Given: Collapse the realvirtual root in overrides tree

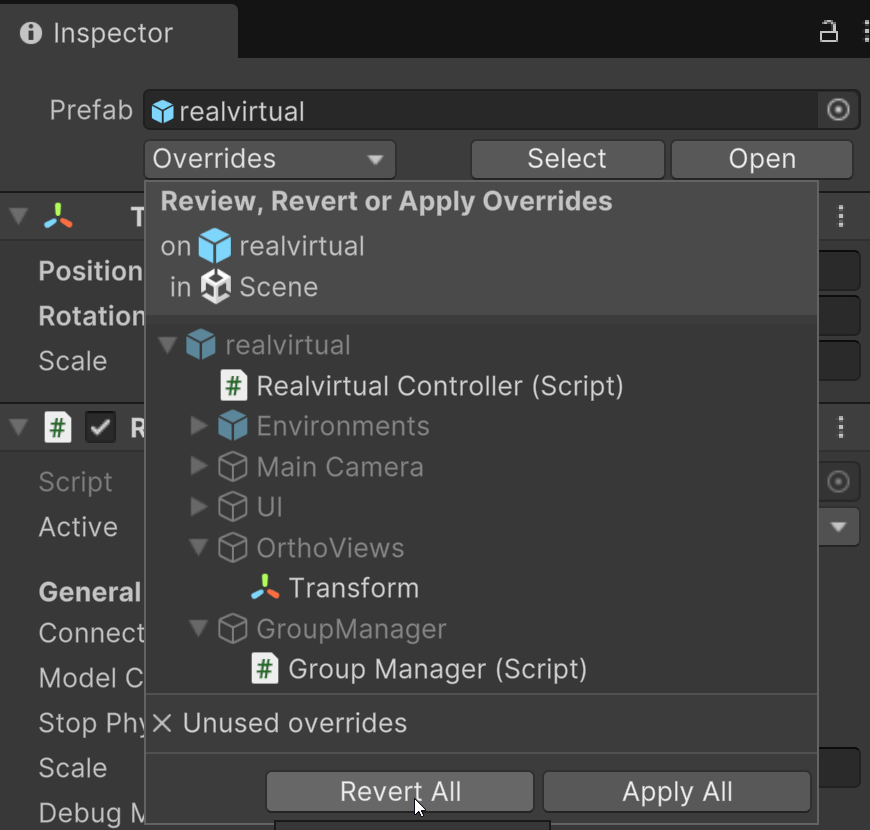Looking at the screenshot, I should tap(167, 345).
